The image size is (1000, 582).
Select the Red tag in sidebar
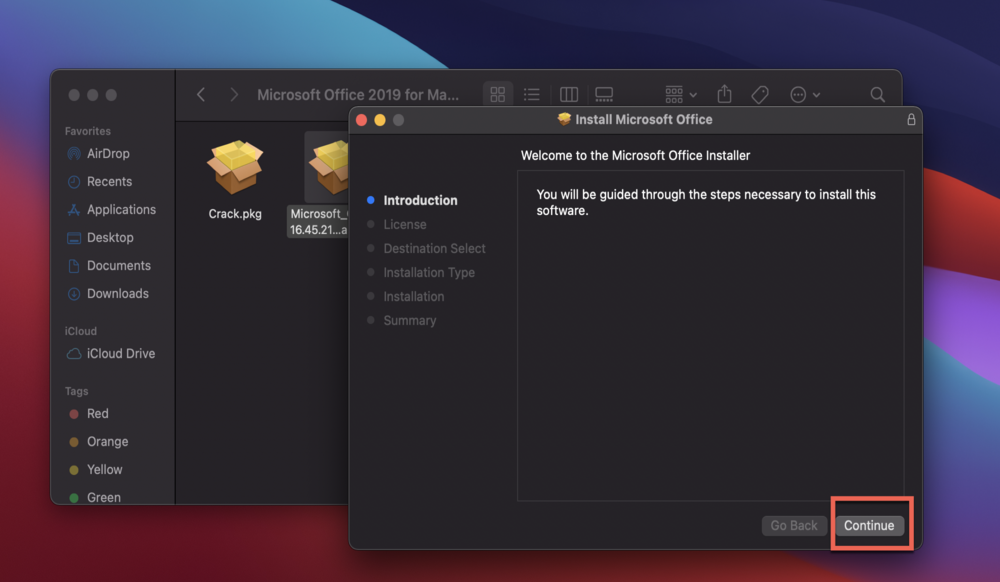(97, 414)
